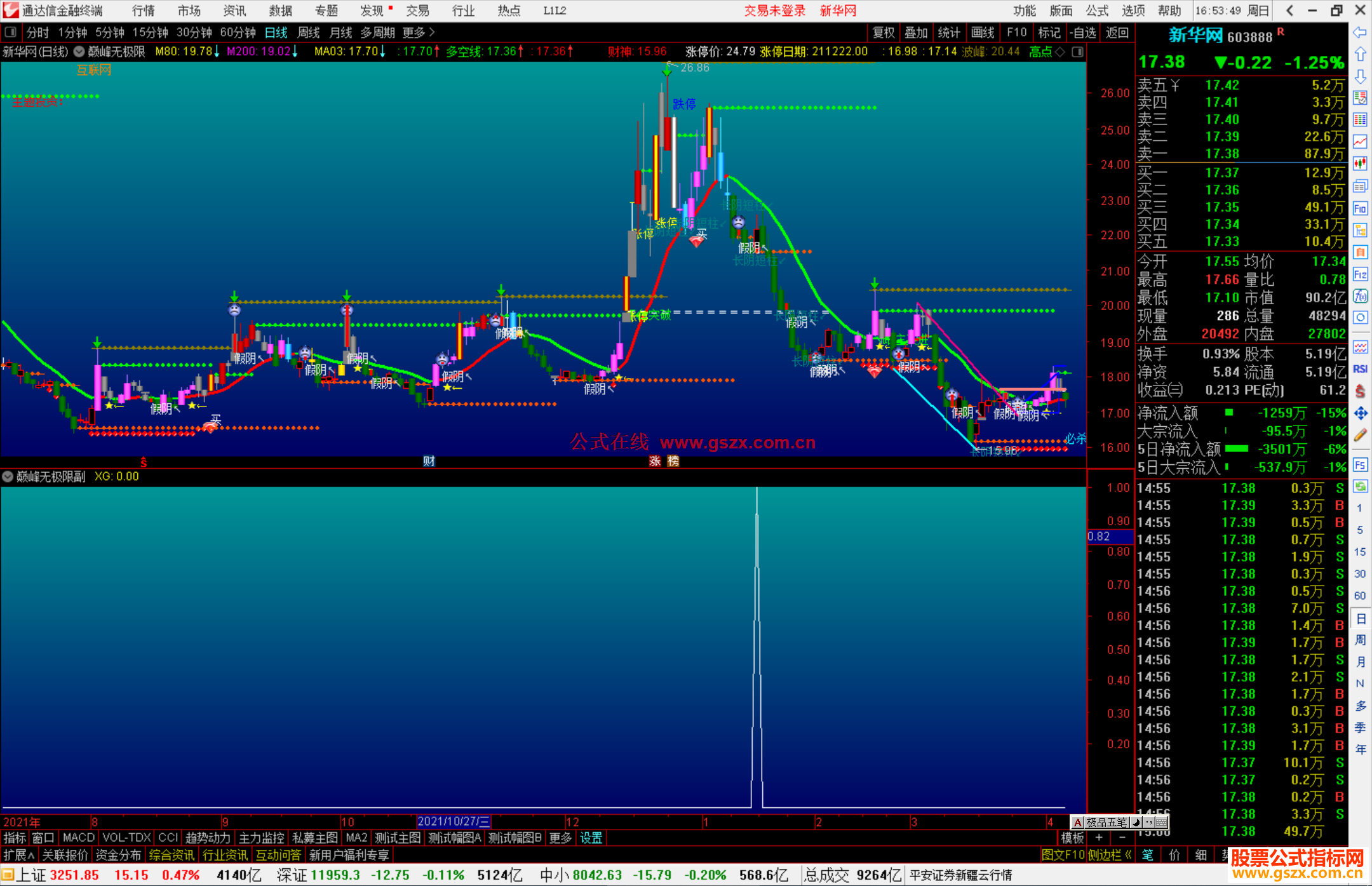This screenshot has width=1372, height=886.
Task: Select the pencil drawing tool icon
Action: [x=1360, y=435]
